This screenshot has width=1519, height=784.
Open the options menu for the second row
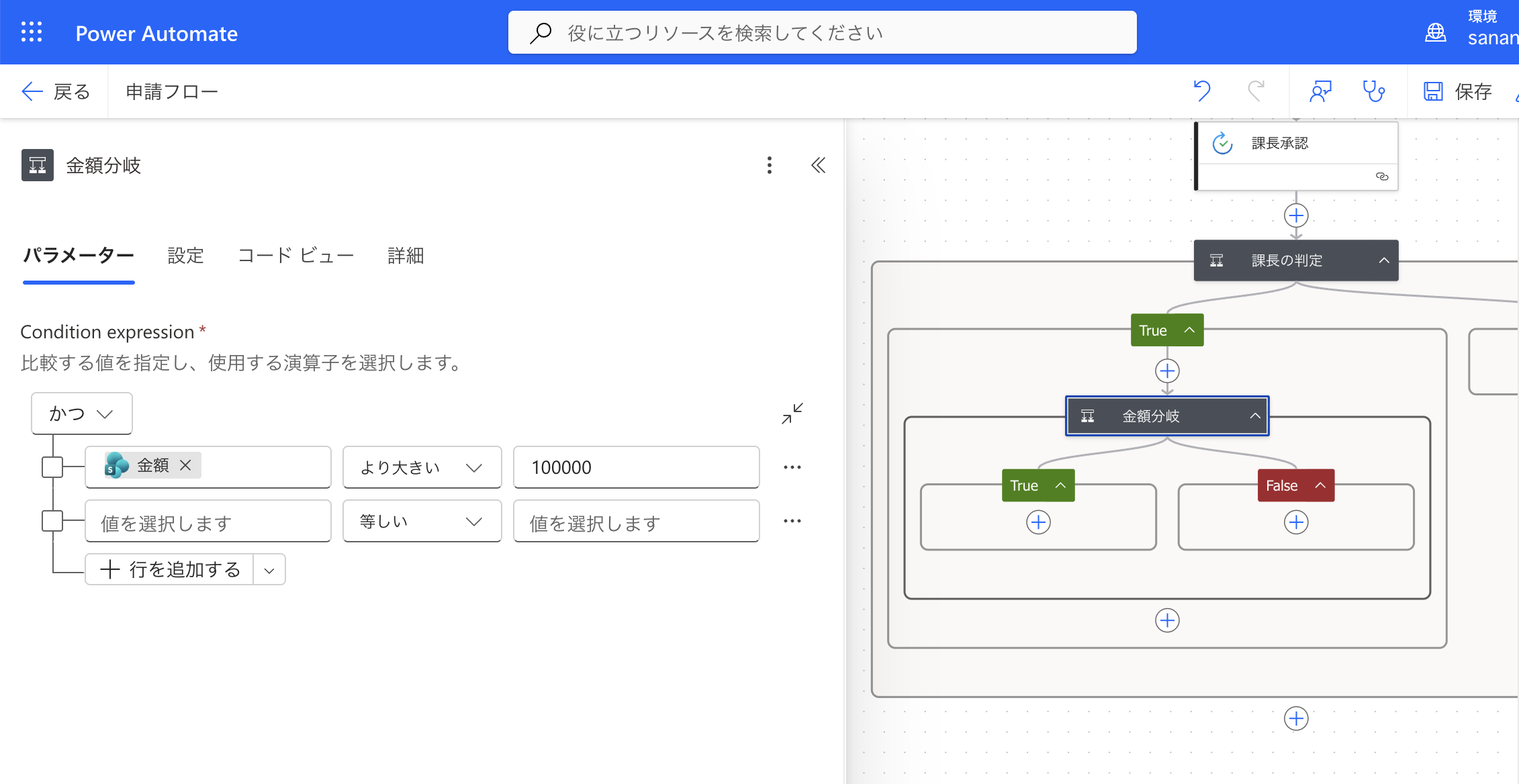tap(792, 521)
